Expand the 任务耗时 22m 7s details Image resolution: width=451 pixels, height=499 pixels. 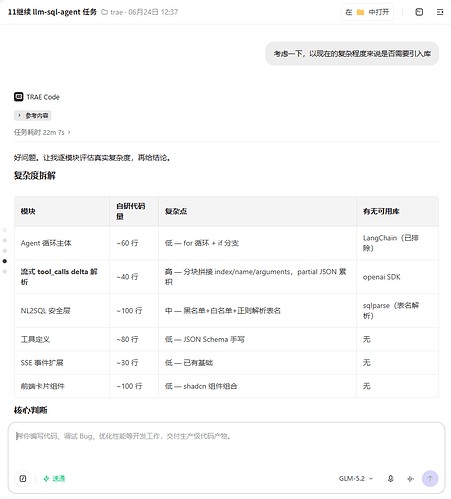(x=42, y=132)
